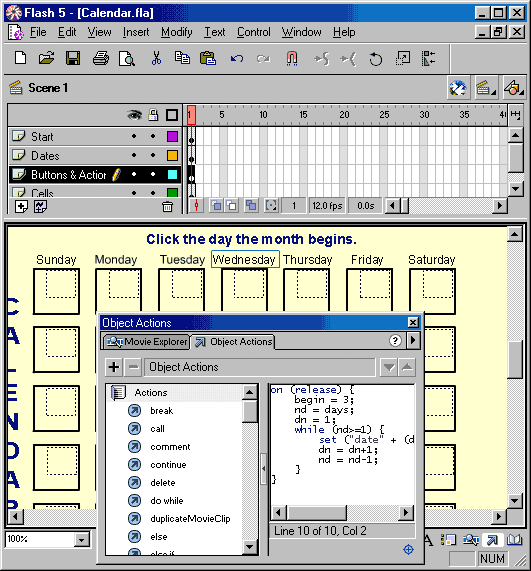Open the zoom percentage dropdown
Viewport: 531px width, 571px height.
(82, 539)
